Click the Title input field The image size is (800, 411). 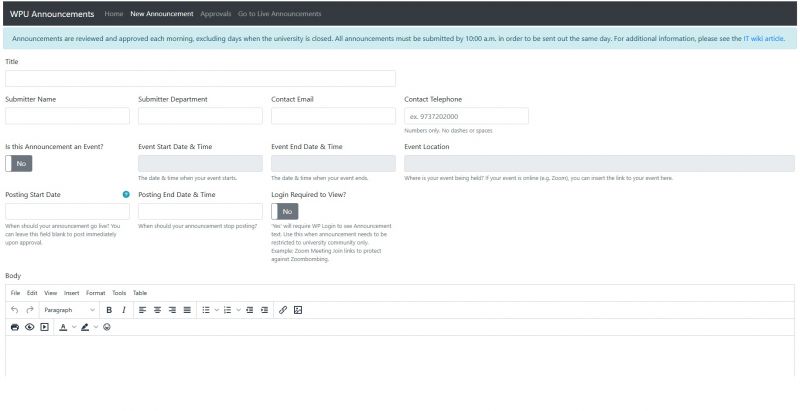200,78
